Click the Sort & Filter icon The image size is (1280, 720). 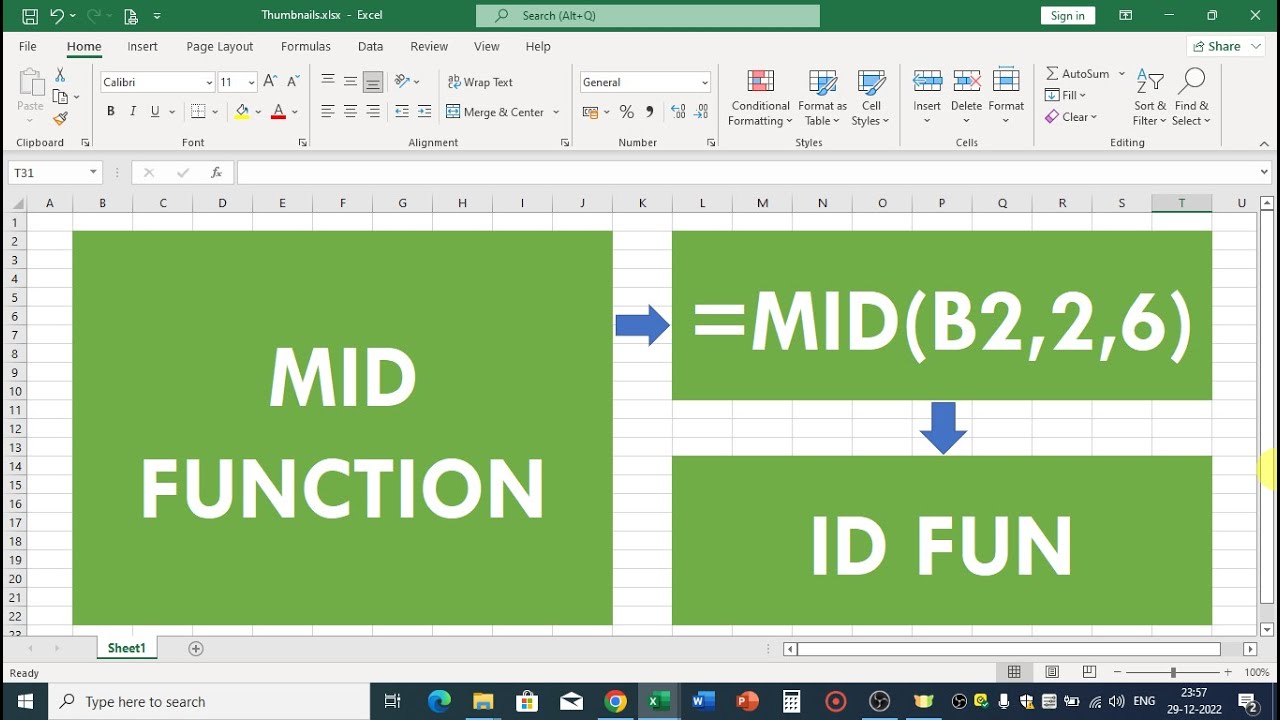pyautogui.click(x=1150, y=97)
